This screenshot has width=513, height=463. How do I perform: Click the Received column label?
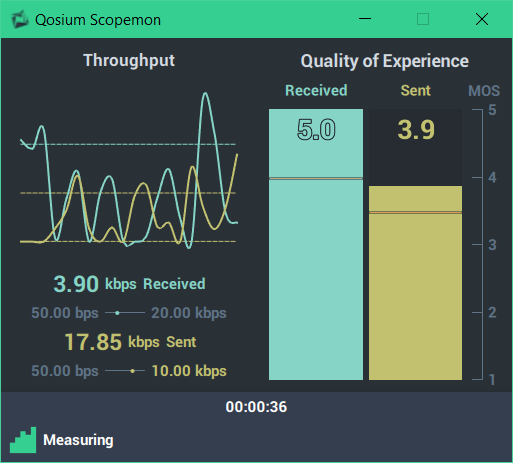[316, 91]
